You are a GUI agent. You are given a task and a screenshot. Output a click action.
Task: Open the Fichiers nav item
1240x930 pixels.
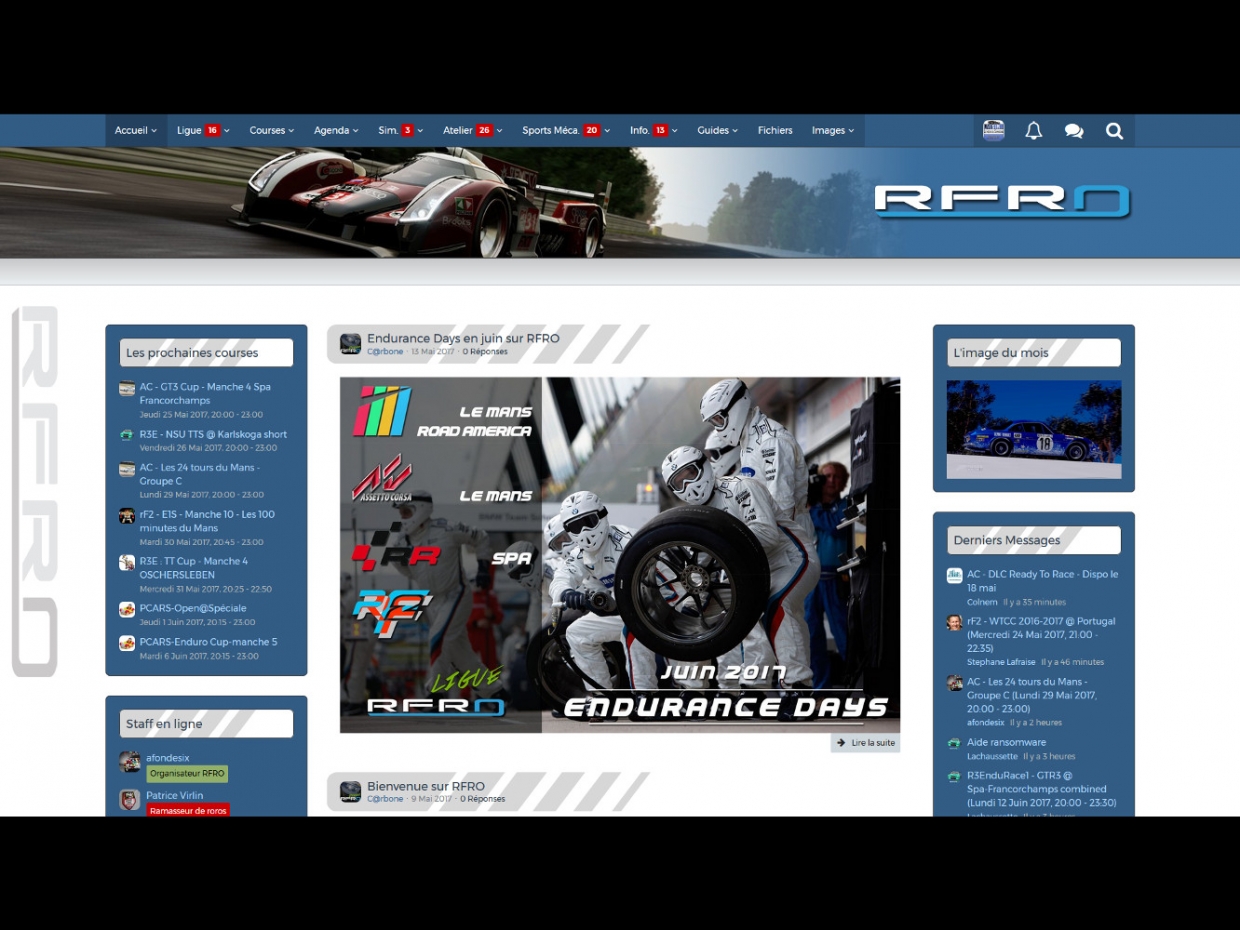775,131
